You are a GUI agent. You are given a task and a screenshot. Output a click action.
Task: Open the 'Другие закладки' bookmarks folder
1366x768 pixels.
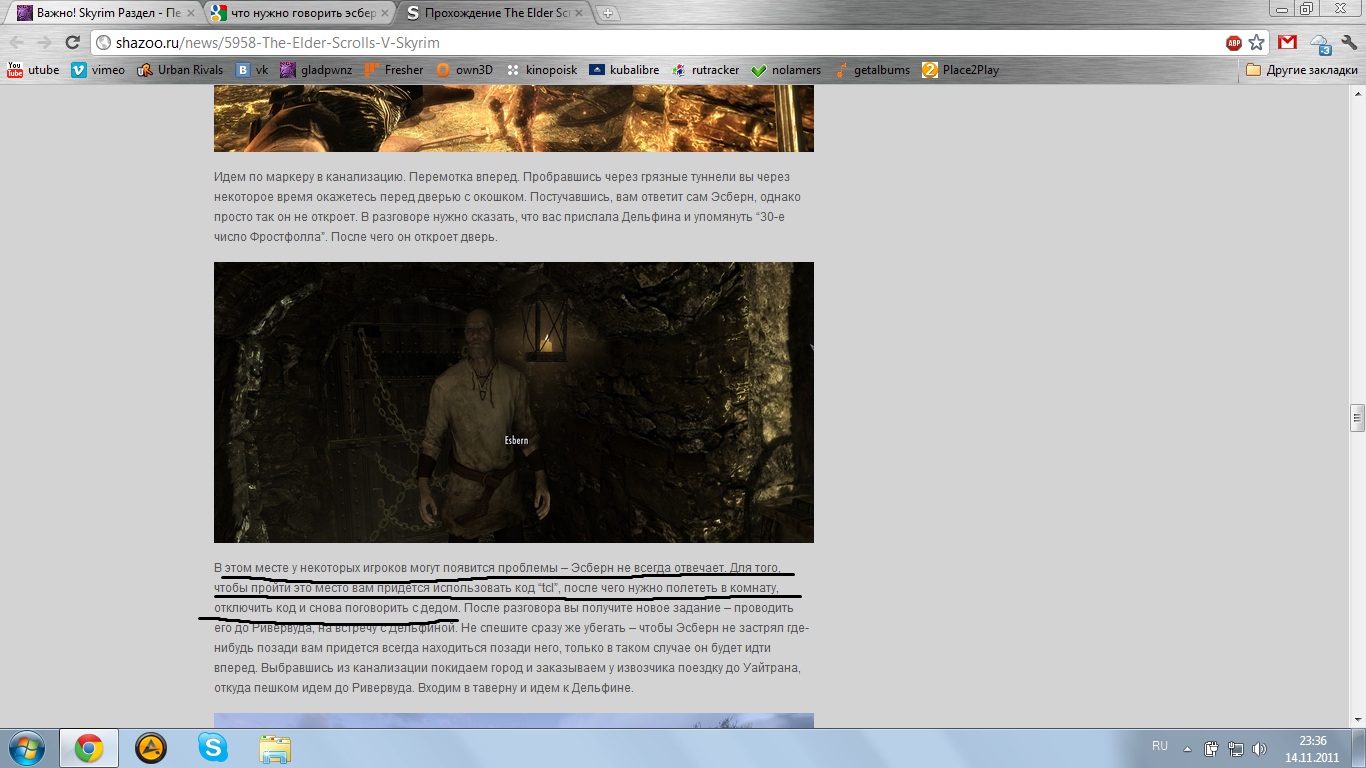coord(1302,70)
